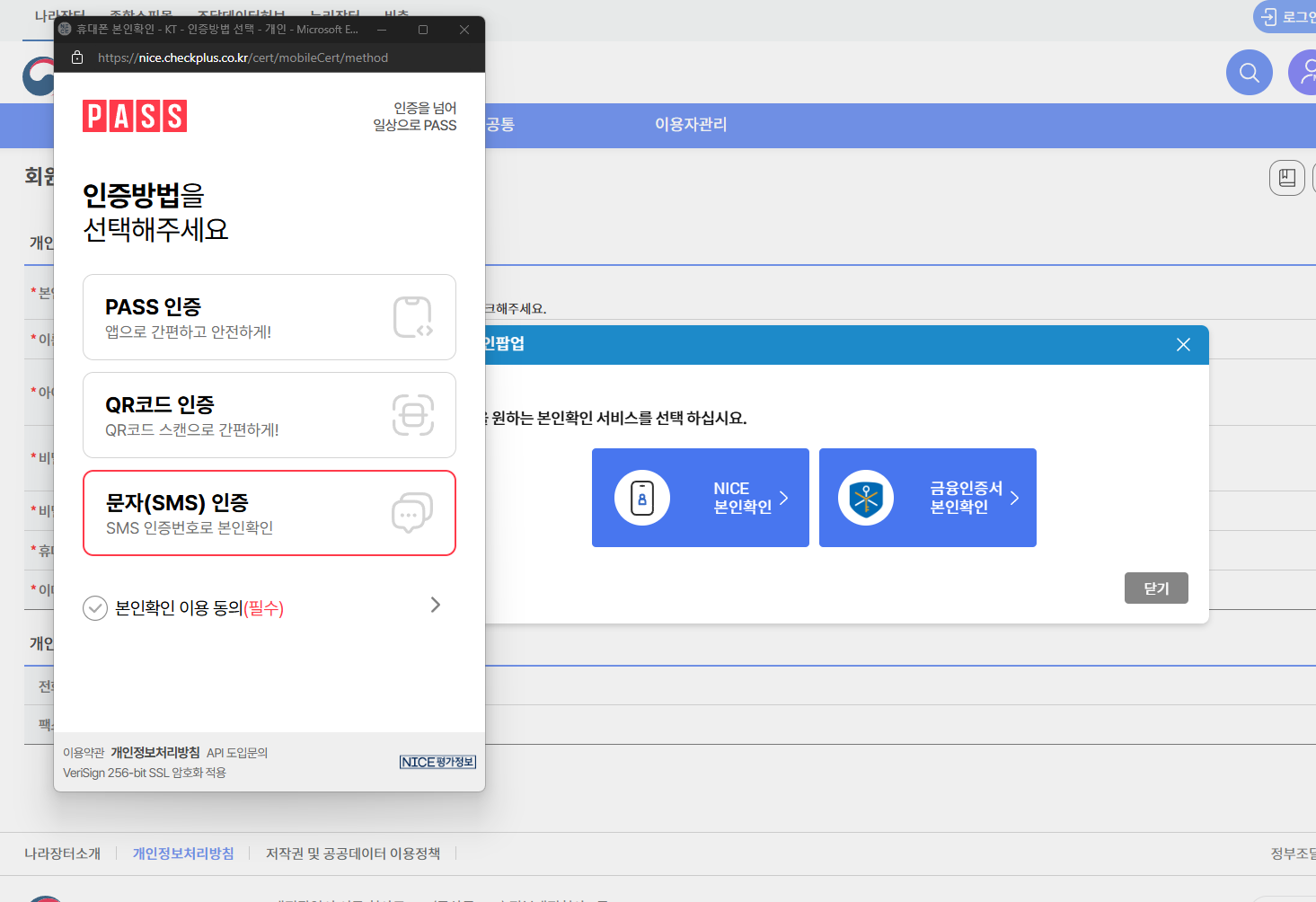Click the address bar lock icon
This screenshot has height=902, width=1316.
tap(77, 57)
